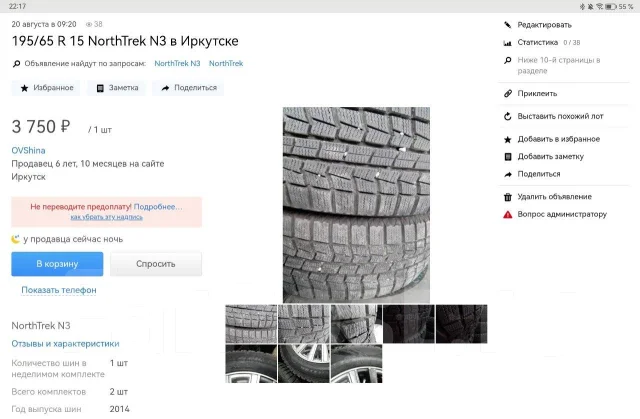Select middle wheel thumbnail in the bottom row
The height and width of the screenshot is (419, 640).
(304, 364)
